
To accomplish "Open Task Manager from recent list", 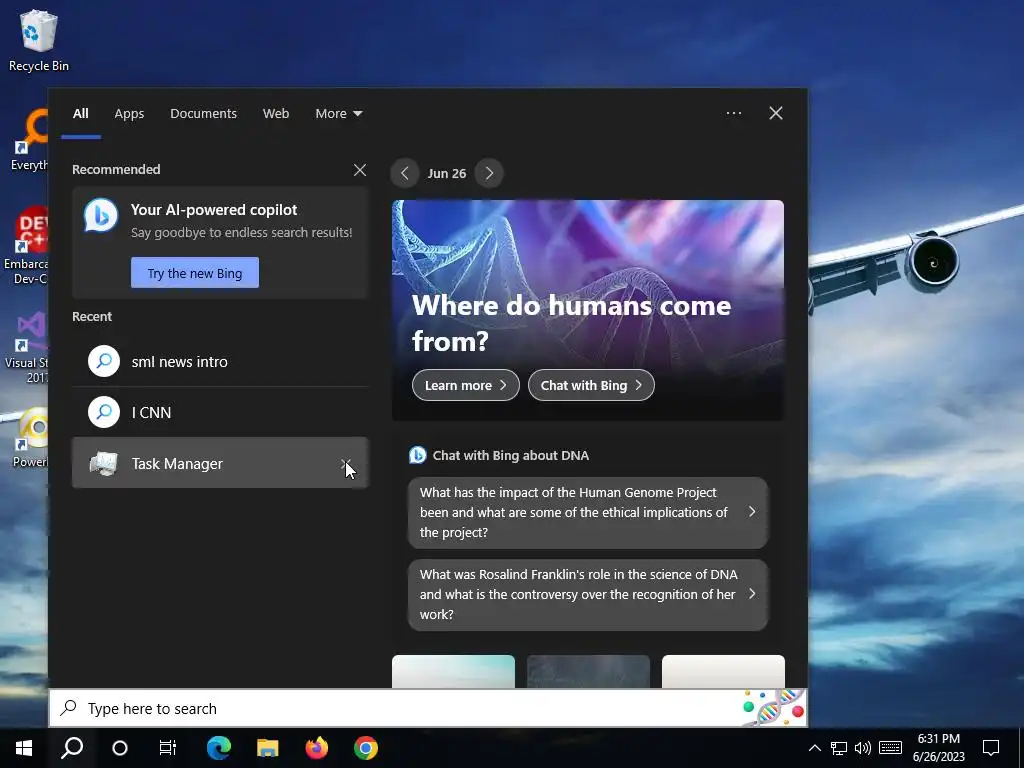I will coord(220,462).
